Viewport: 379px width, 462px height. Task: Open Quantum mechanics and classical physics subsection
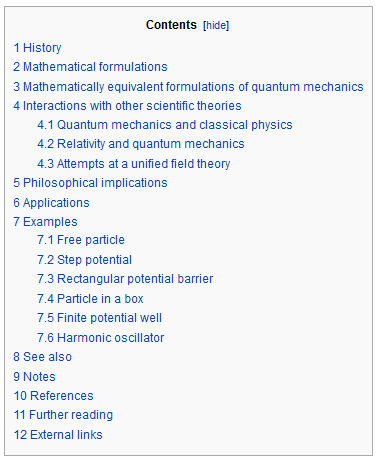165,125
